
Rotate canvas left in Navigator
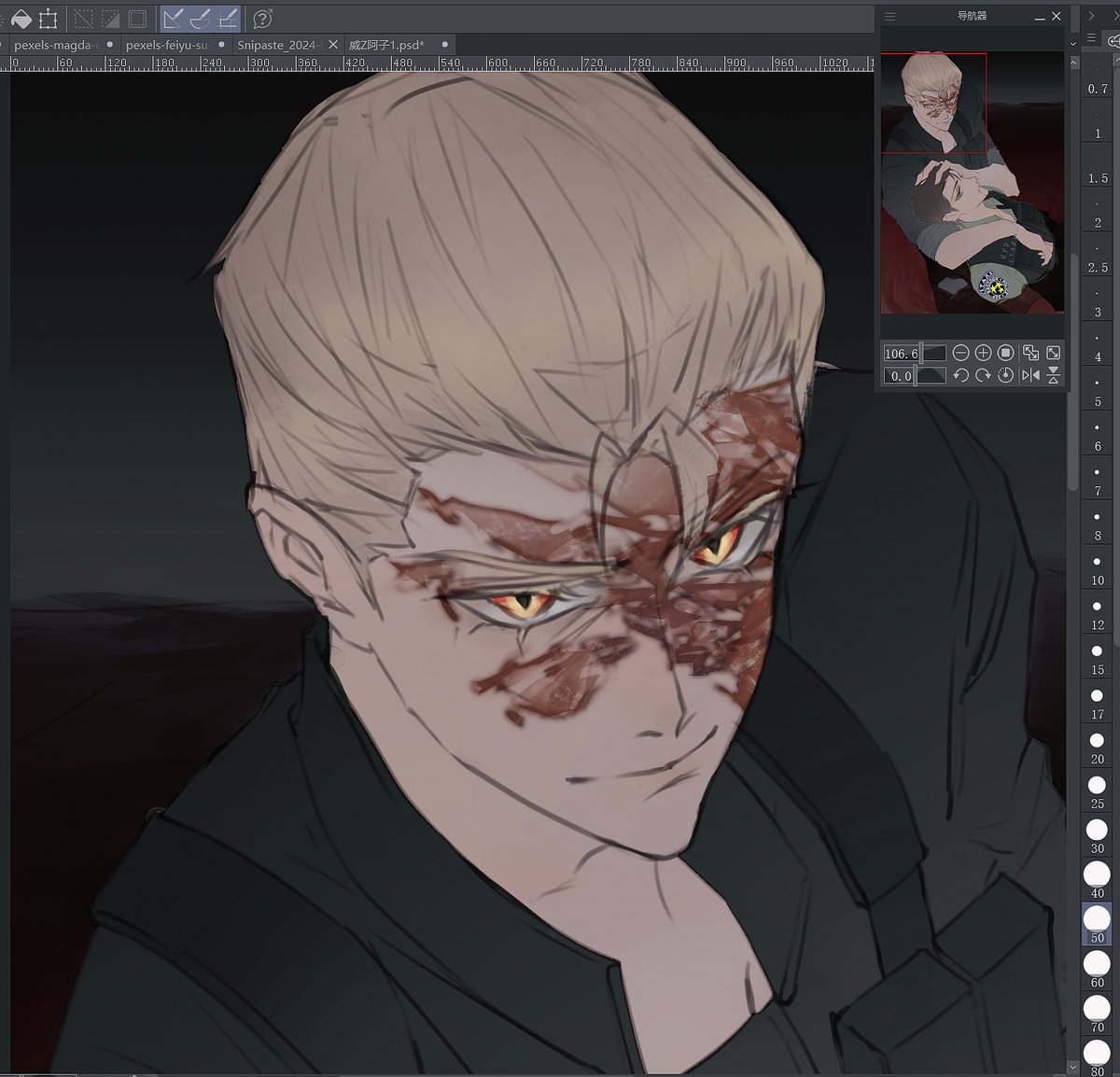(960, 375)
